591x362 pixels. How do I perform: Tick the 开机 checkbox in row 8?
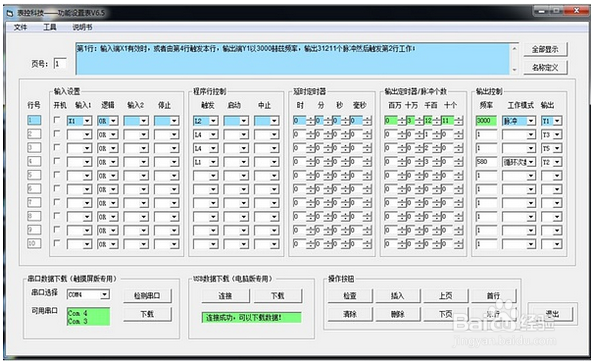57,216
